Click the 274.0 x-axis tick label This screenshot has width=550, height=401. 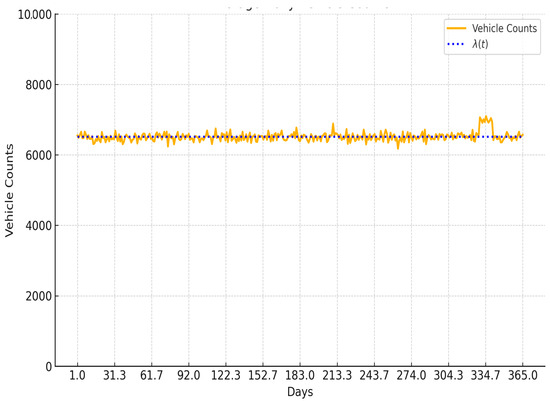click(411, 376)
